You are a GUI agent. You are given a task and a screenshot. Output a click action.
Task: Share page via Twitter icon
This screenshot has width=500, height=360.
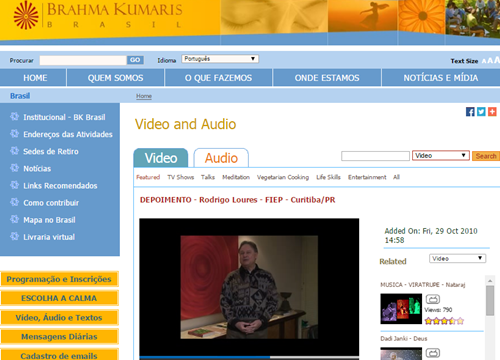(x=481, y=112)
